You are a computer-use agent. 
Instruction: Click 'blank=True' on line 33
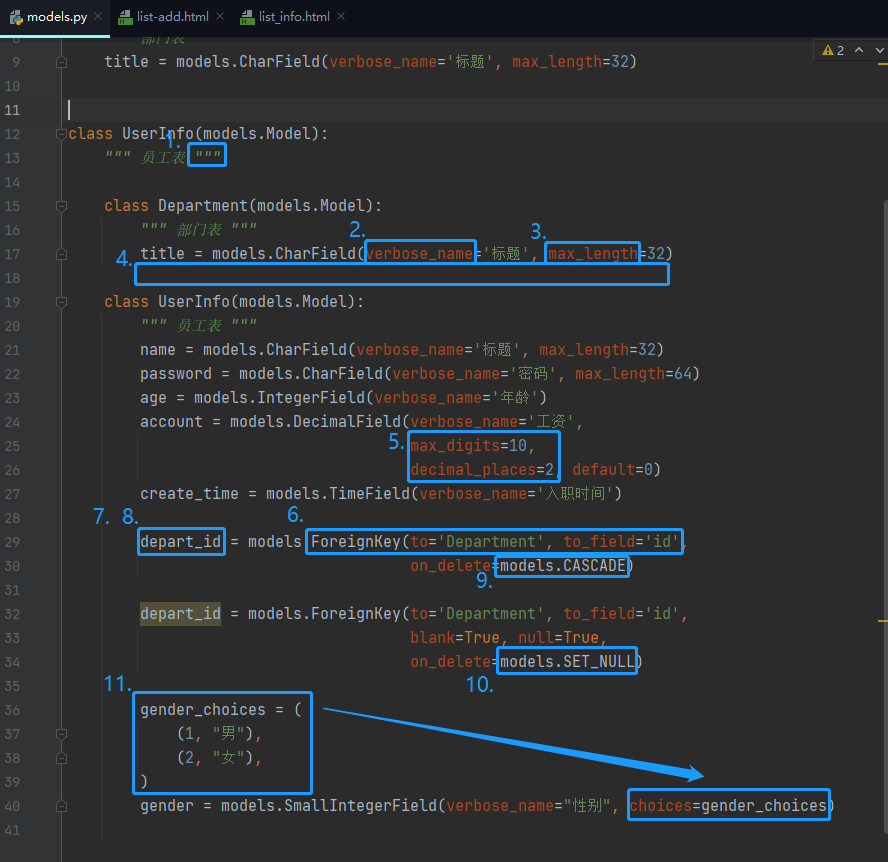[455, 638]
